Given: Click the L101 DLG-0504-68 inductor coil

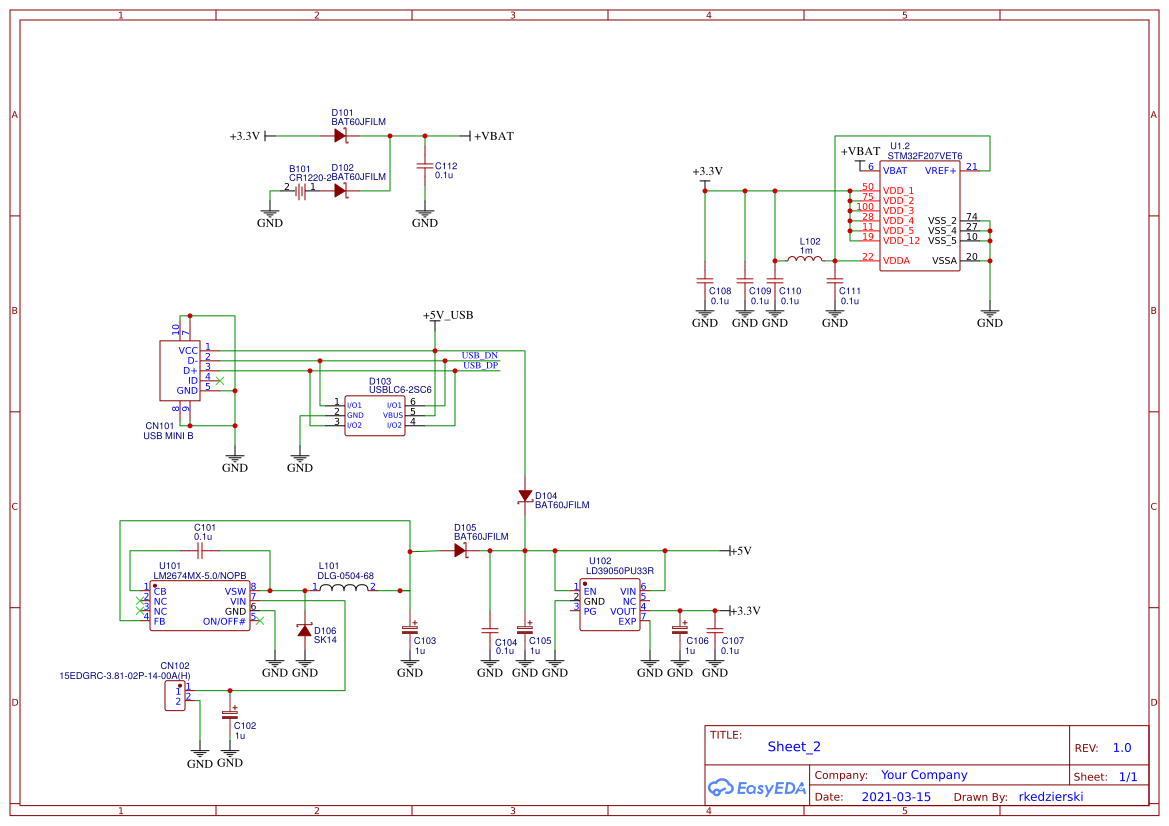Looking at the screenshot, I should tap(345, 589).
